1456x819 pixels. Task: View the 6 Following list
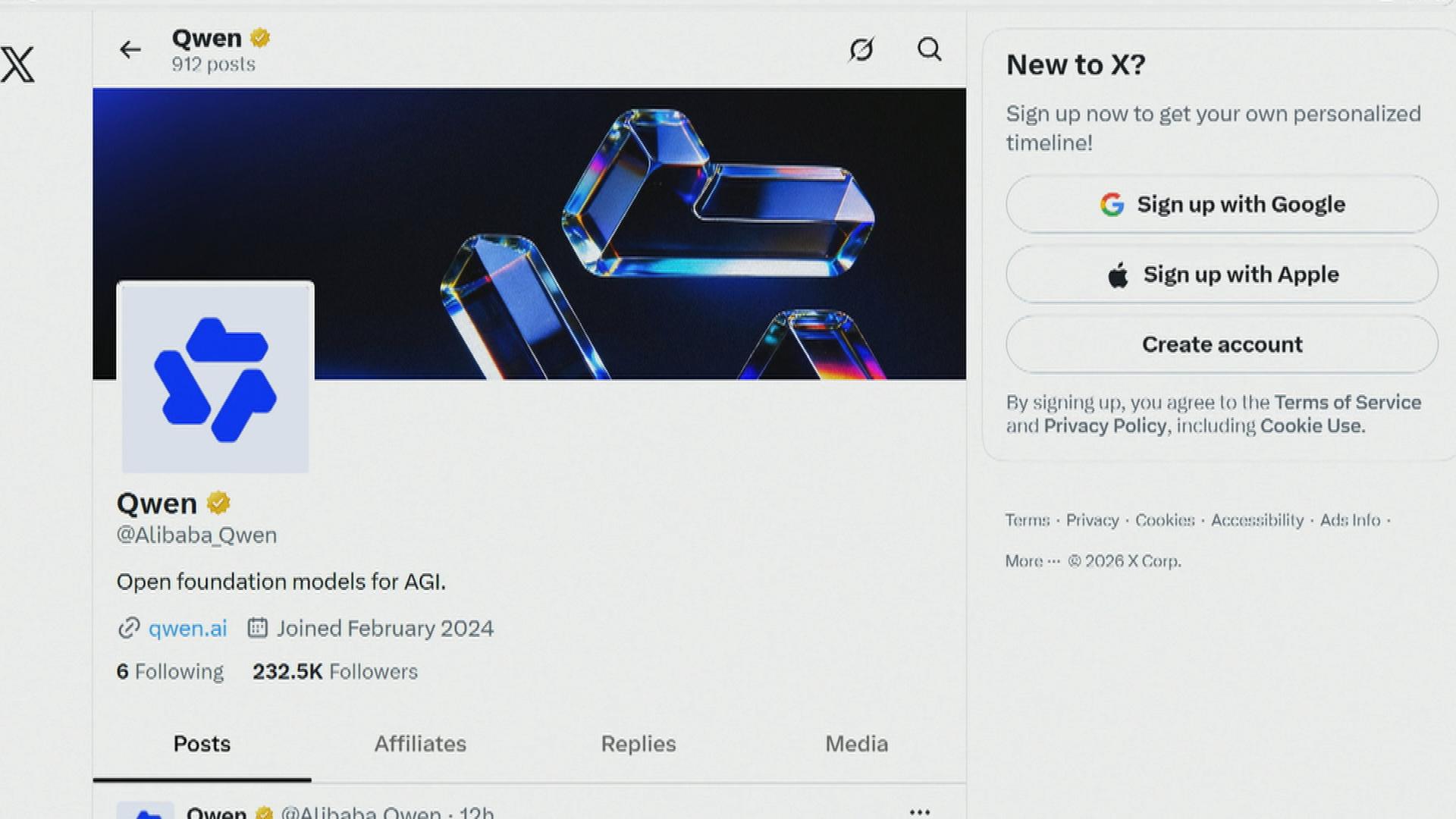[x=170, y=672]
